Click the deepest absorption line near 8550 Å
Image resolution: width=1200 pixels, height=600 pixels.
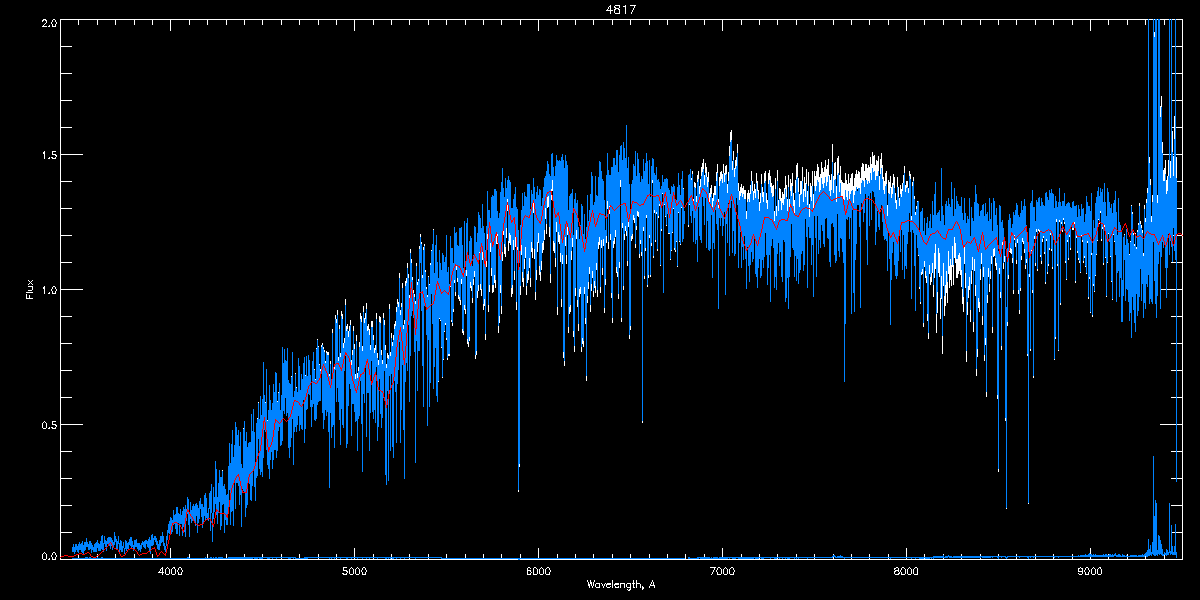1006,505
